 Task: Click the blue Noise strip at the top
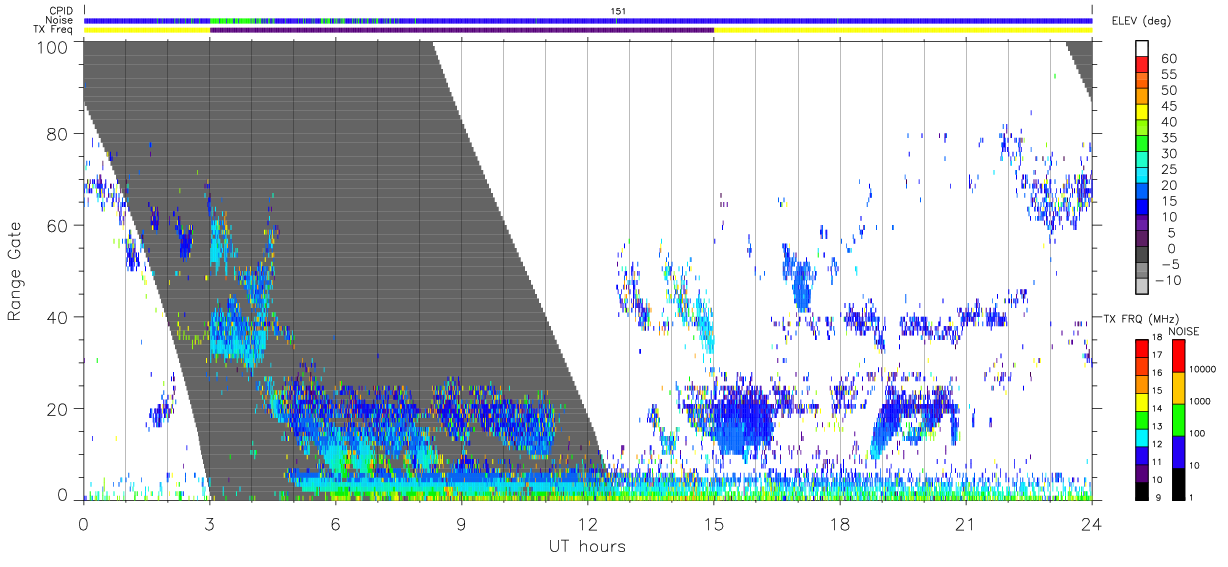(x=588, y=20)
